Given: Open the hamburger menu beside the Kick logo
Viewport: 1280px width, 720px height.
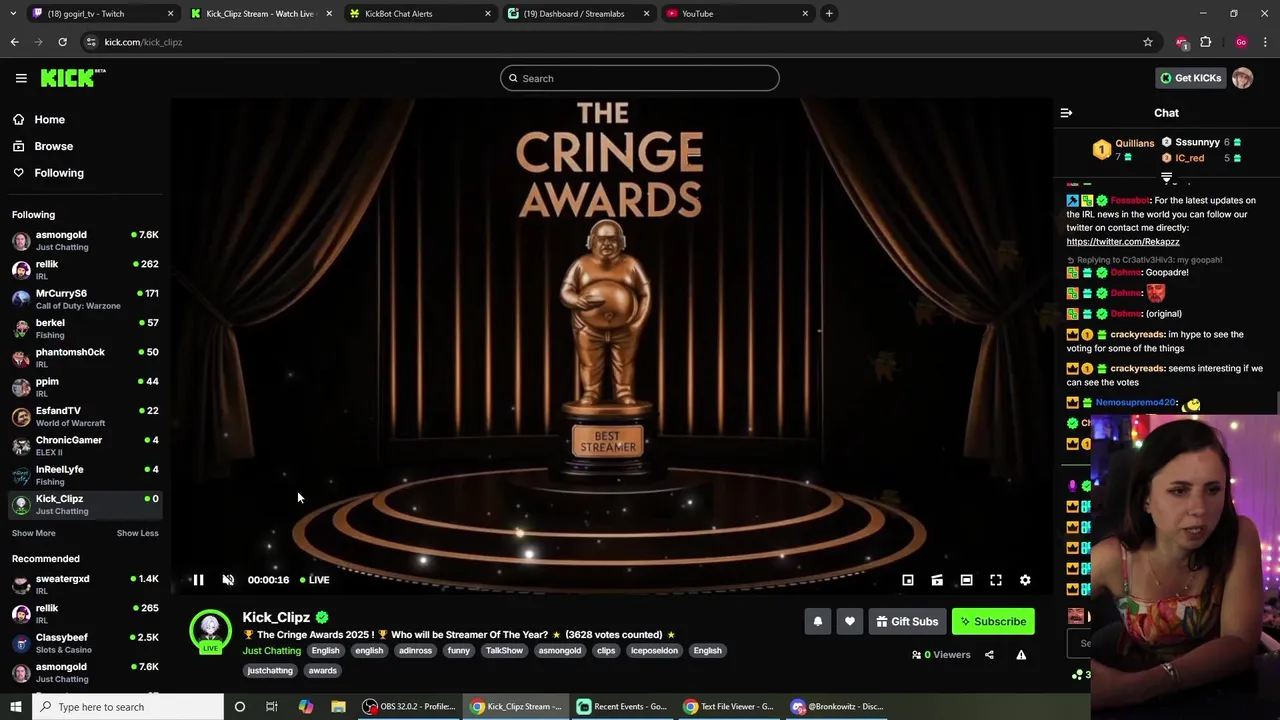Looking at the screenshot, I should [x=21, y=78].
